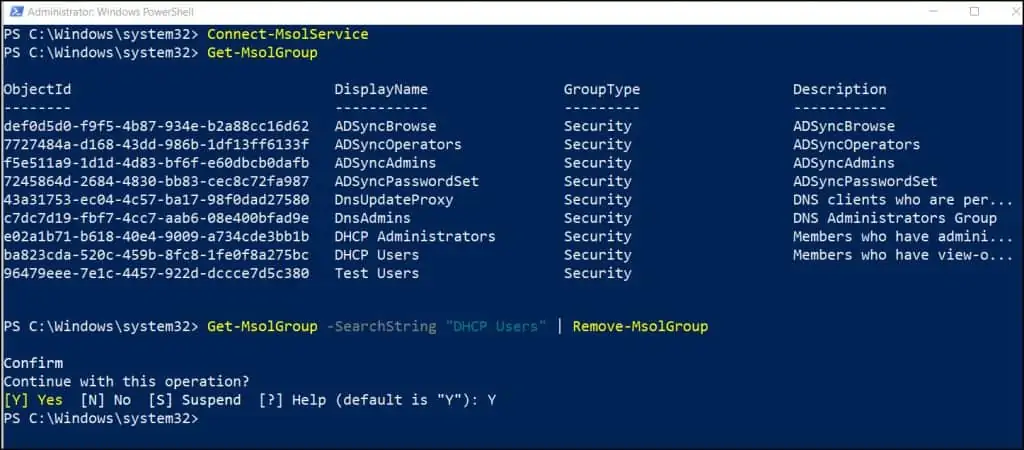Image resolution: width=1024 pixels, height=450 pixels.
Task: Click ADSyncAdmins in the Description column
Action: [844, 163]
